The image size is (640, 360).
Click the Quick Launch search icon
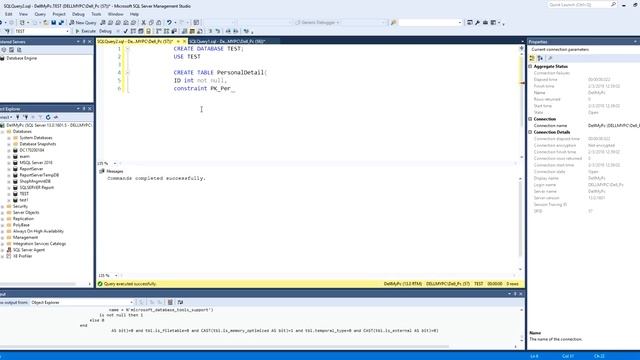pyautogui.click(x=613, y=4)
